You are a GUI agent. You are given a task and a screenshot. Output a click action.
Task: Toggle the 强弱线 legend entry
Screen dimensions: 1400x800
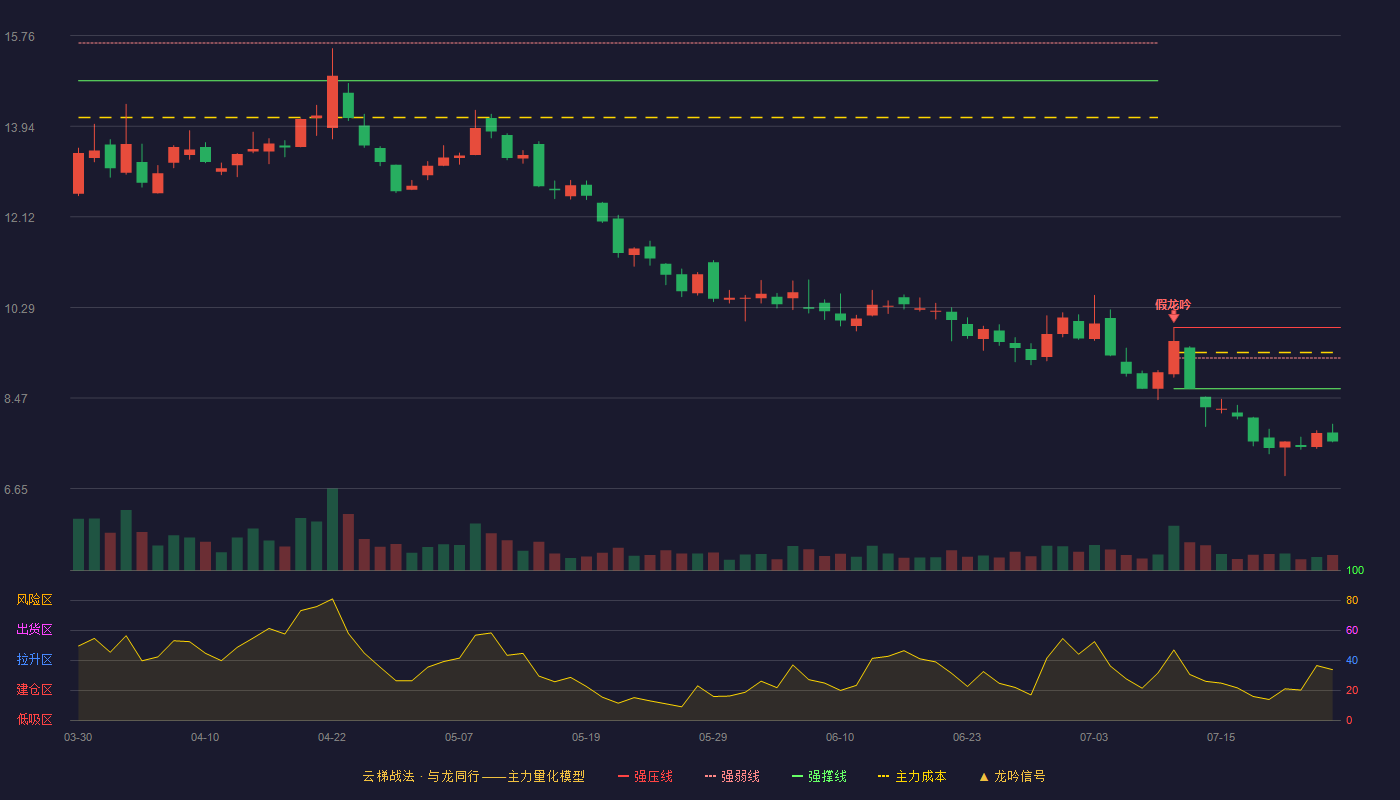732,776
